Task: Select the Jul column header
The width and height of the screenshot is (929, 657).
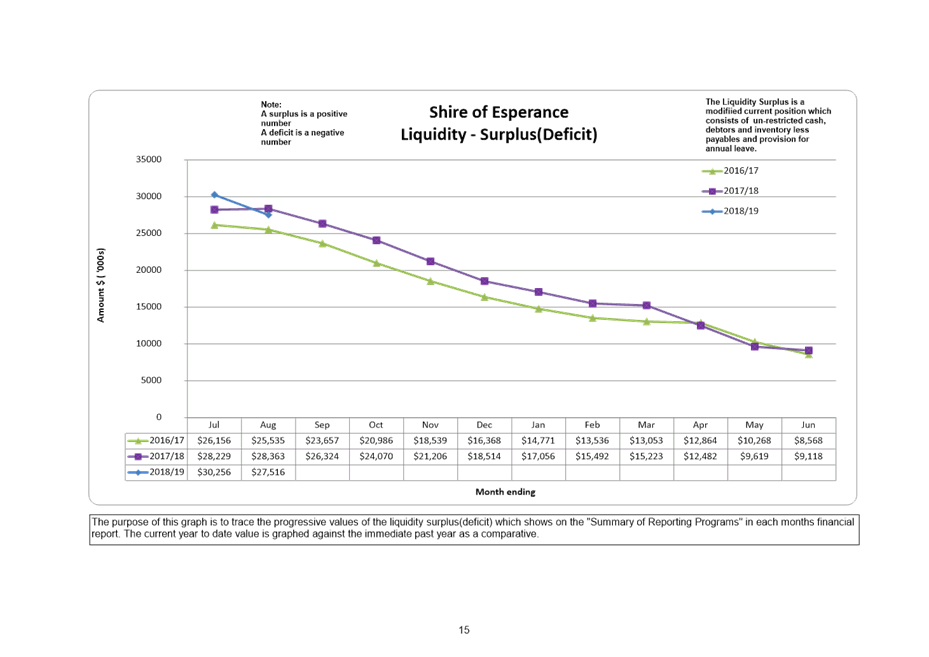Action: click(x=214, y=425)
